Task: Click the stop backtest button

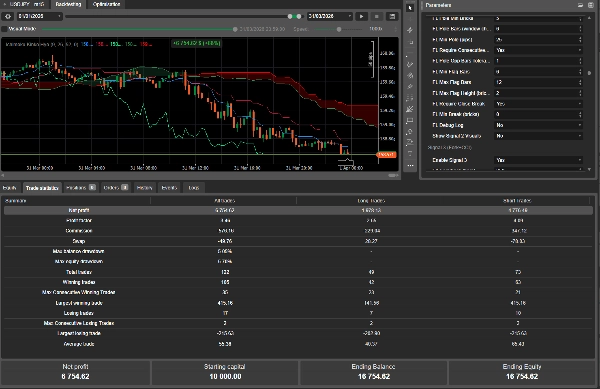Action: tap(377, 16)
